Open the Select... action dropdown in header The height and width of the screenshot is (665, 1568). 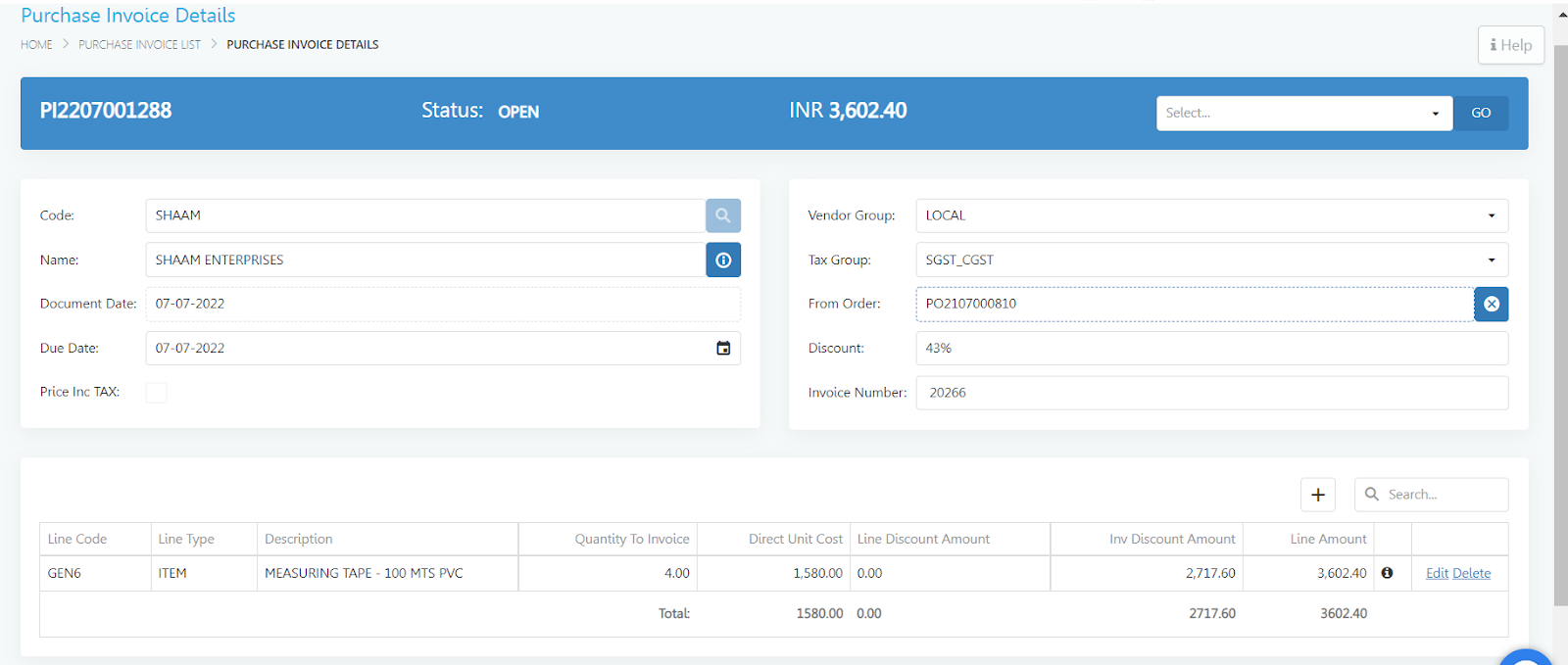[1303, 113]
